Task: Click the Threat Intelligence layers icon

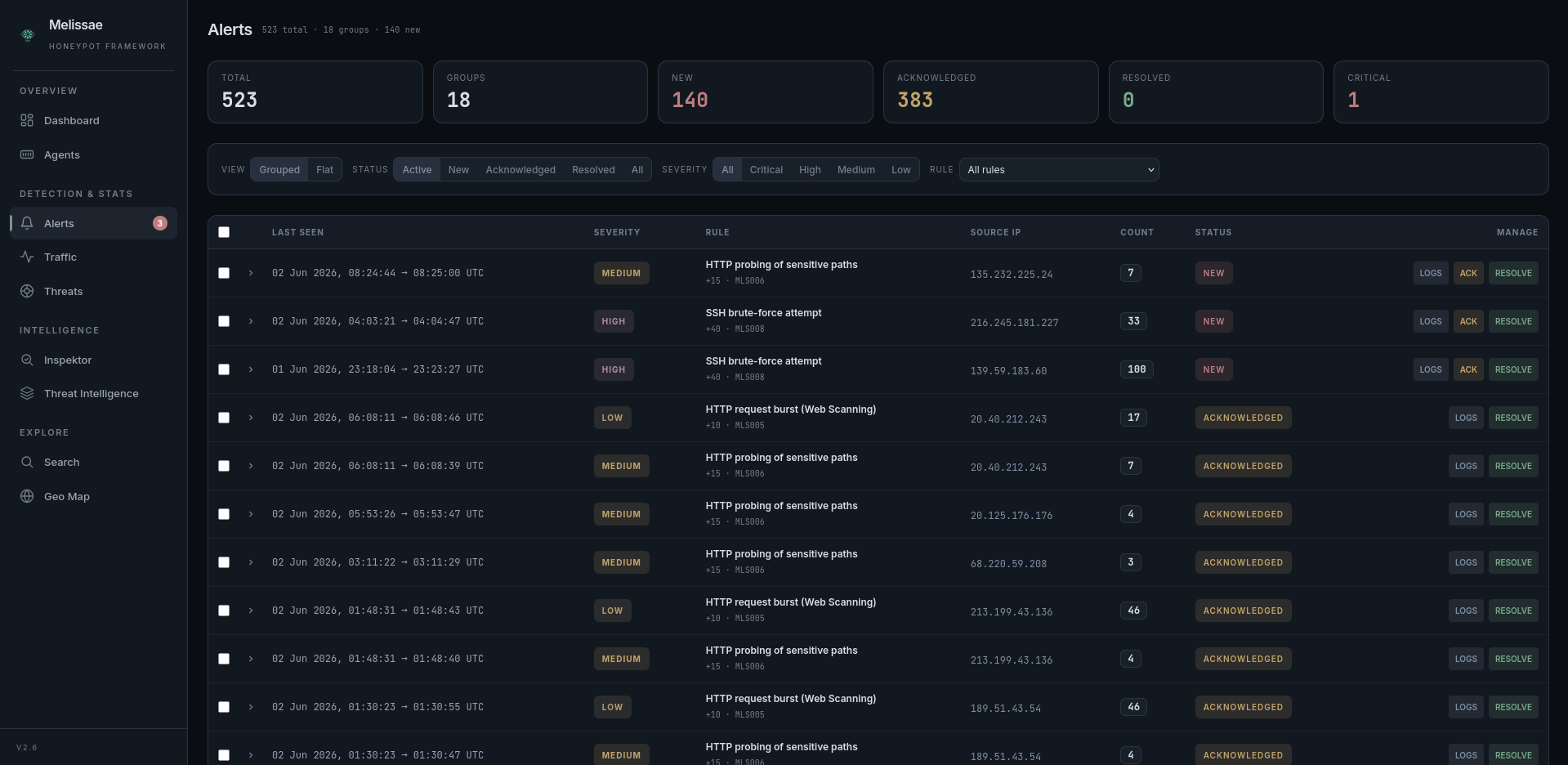Action: pos(27,393)
